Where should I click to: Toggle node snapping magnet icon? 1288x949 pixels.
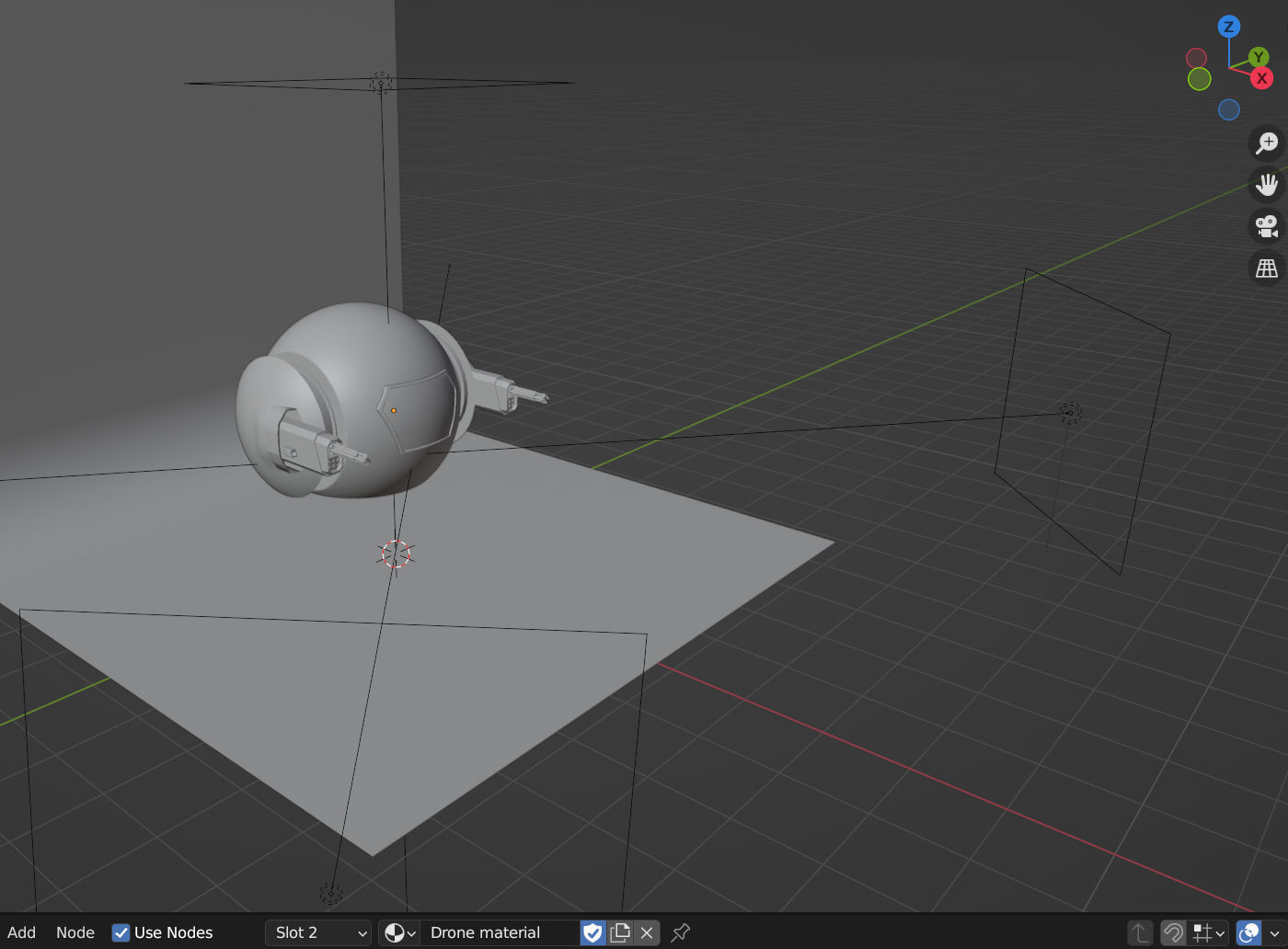(x=1173, y=932)
